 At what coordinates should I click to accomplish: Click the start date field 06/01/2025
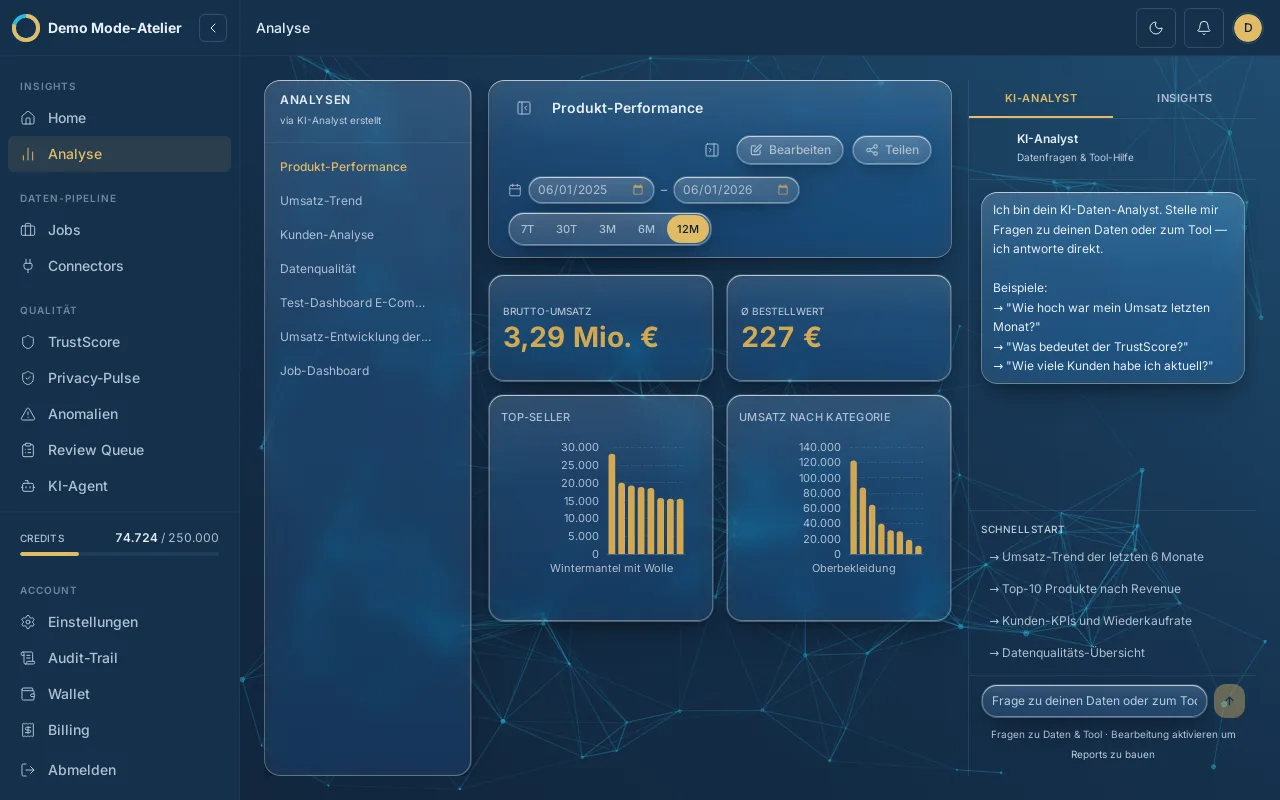591,190
